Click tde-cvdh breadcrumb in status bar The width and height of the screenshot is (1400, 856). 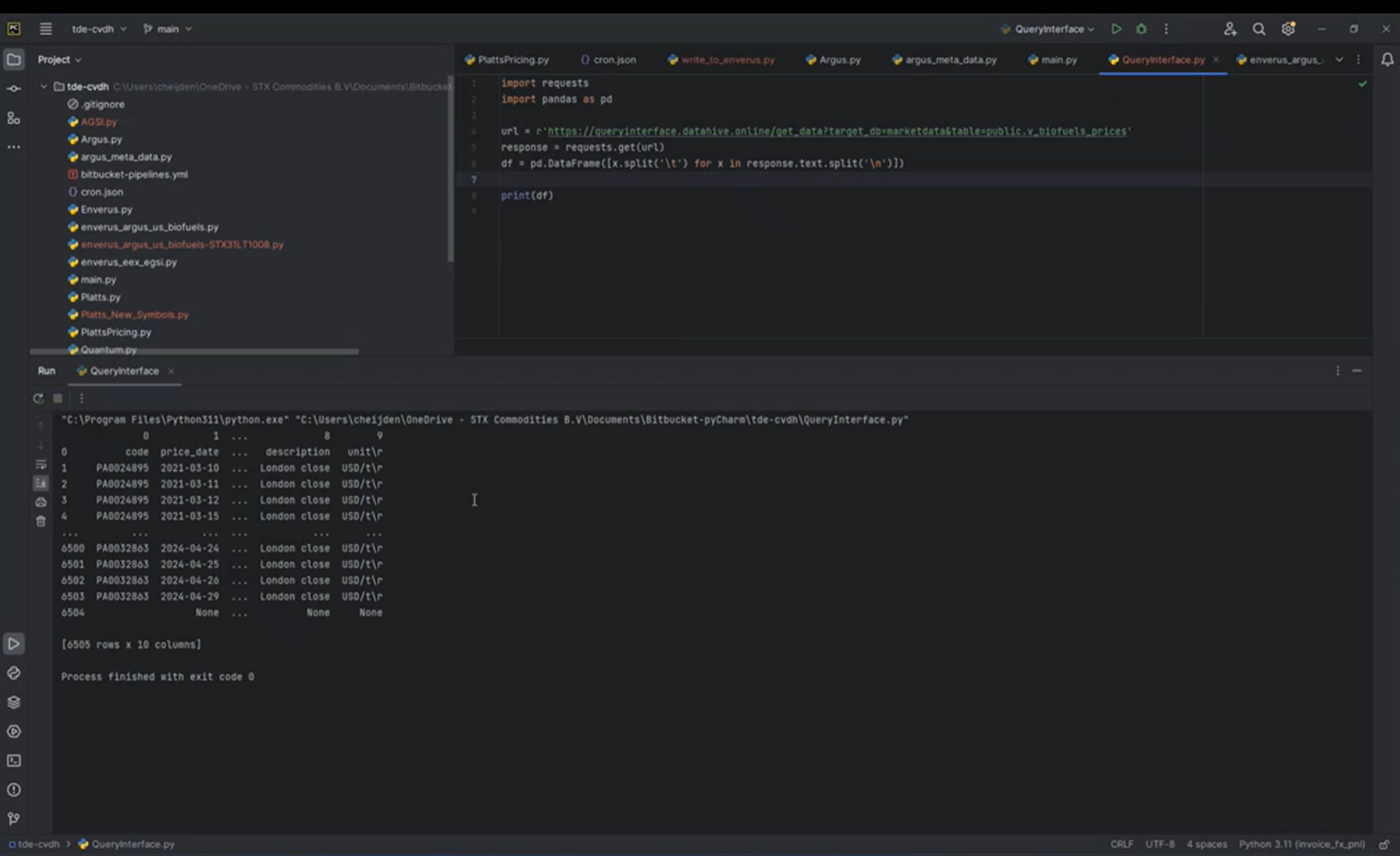pyautogui.click(x=34, y=844)
